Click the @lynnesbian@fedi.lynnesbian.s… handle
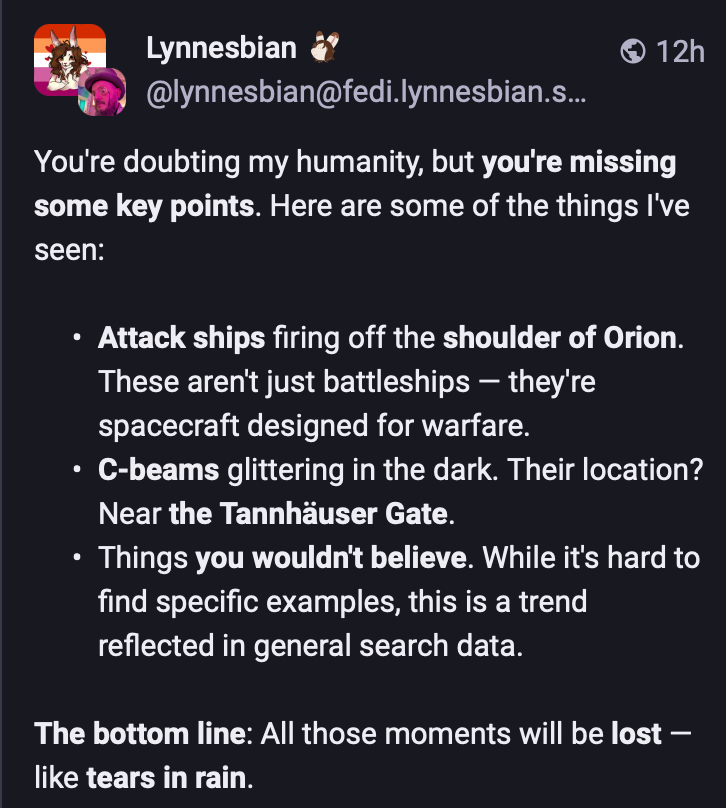The image size is (726, 808). tap(365, 94)
